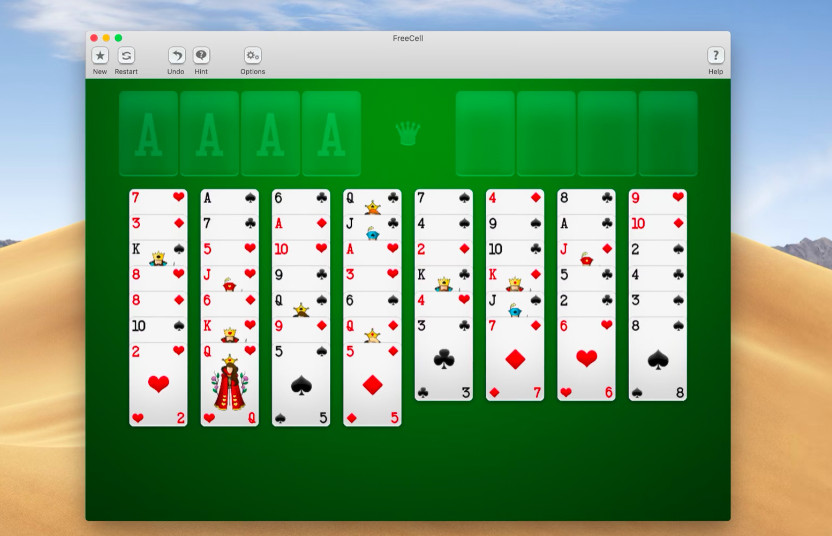This screenshot has width=832, height=536.
Task: Click the Undo arrow icon
Action: pyautogui.click(x=176, y=56)
